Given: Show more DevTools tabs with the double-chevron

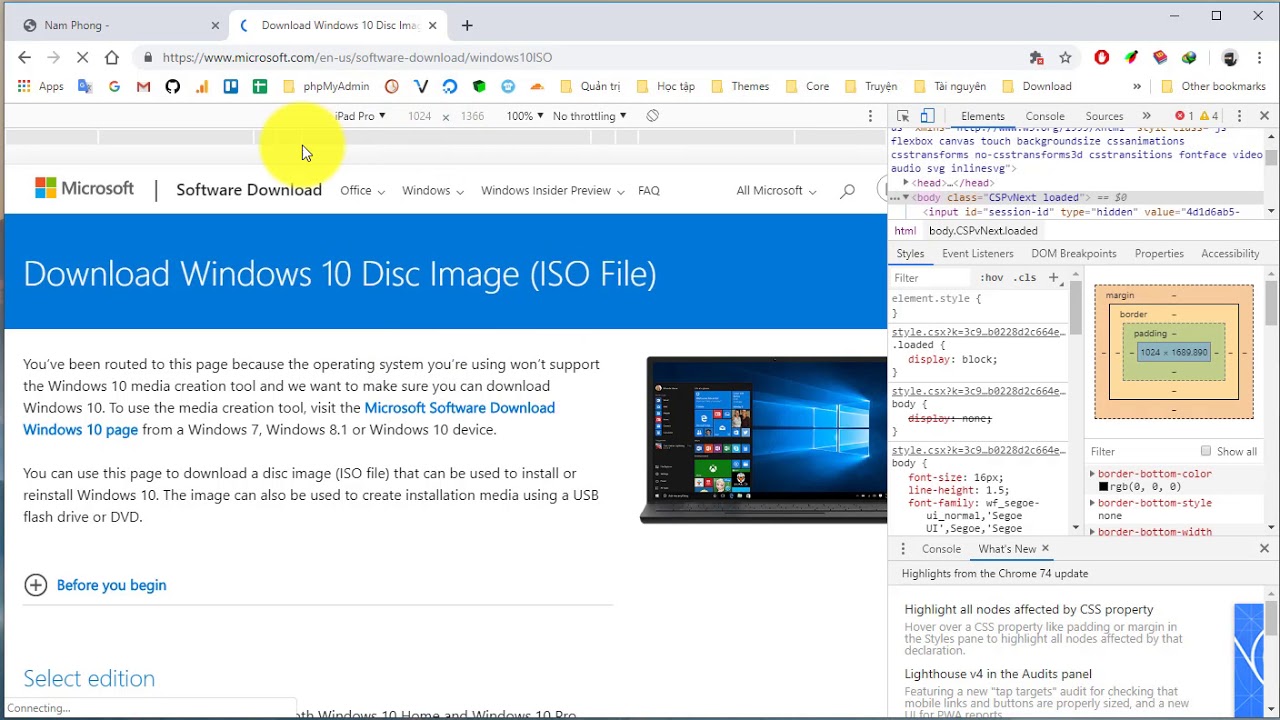Looking at the screenshot, I should 1146,116.
